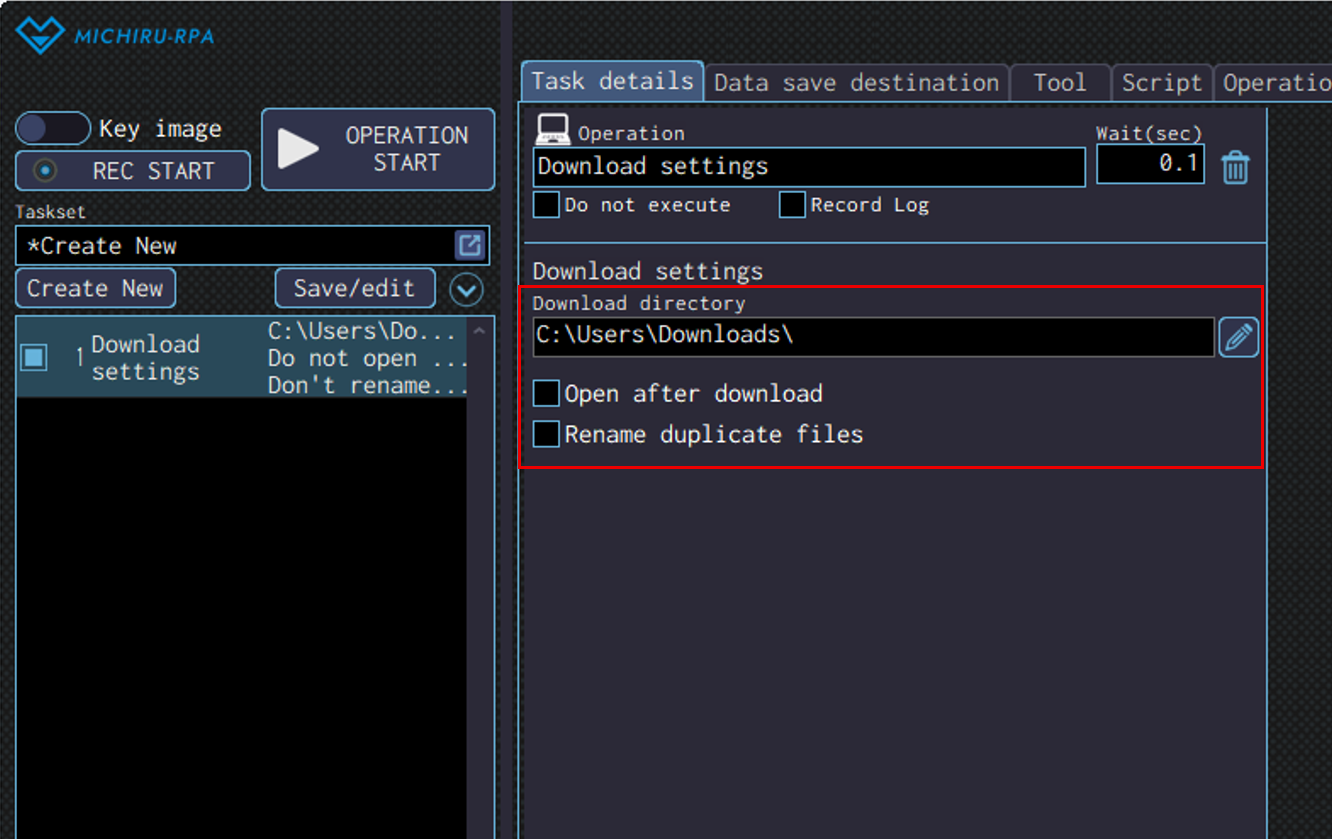Click the REC START button
Viewport: 1332px width, 839px height.
pos(133,171)
